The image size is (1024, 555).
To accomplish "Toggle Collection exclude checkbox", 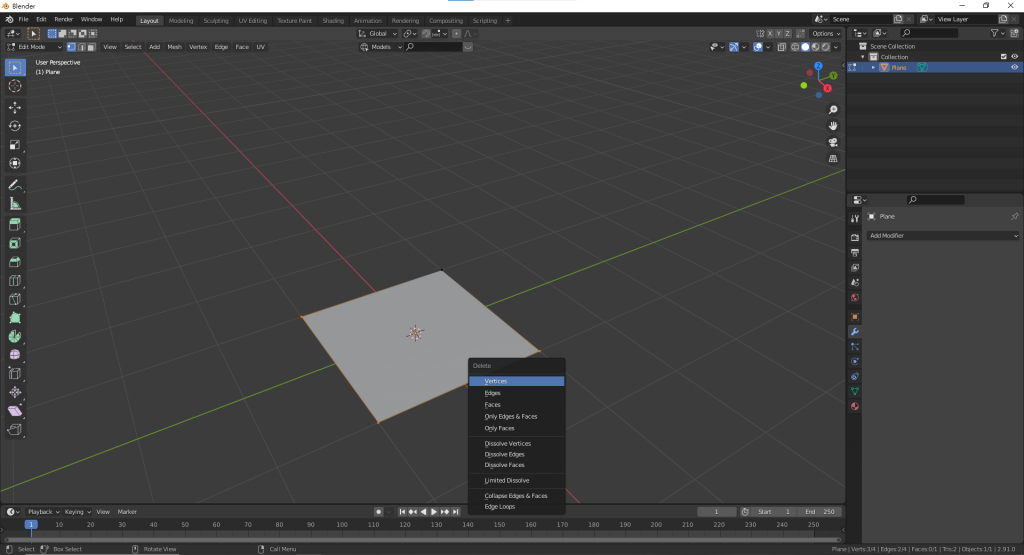I will point(1004,57).
